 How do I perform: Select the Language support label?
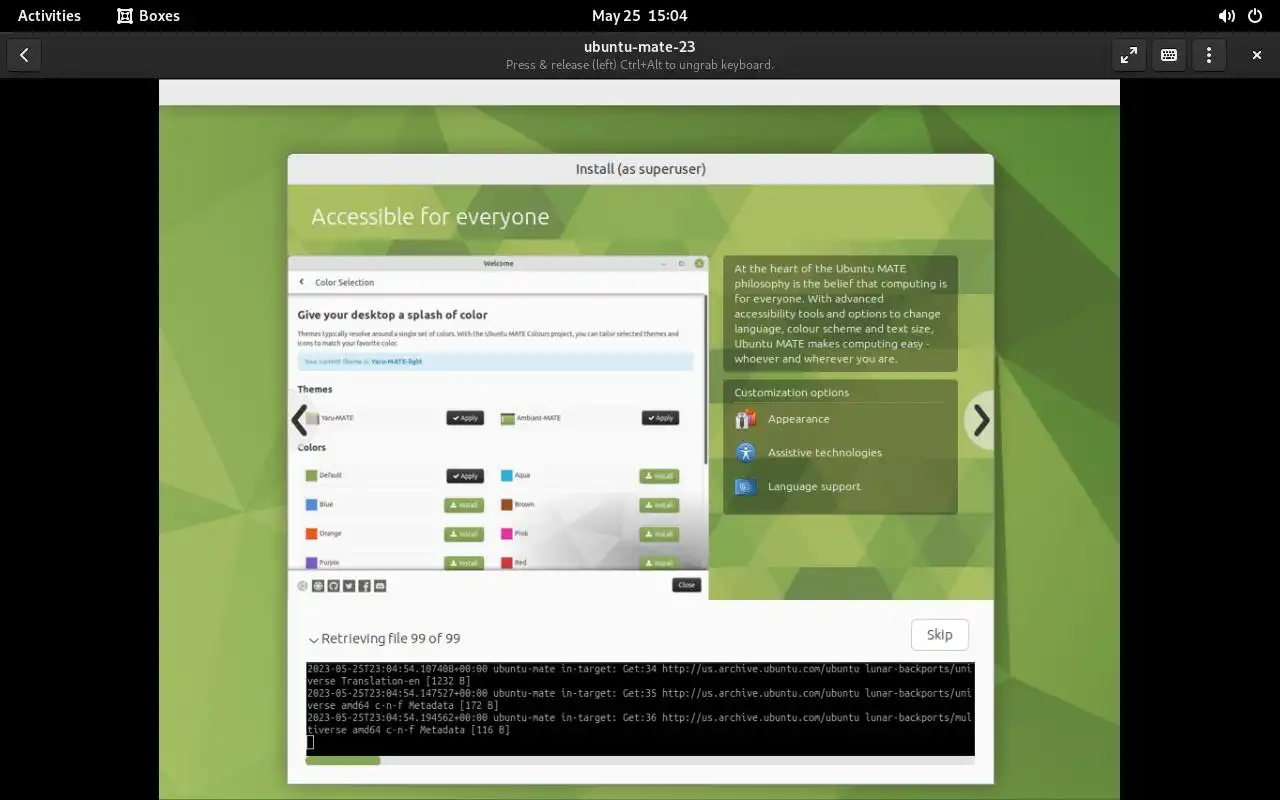(814, 486)
